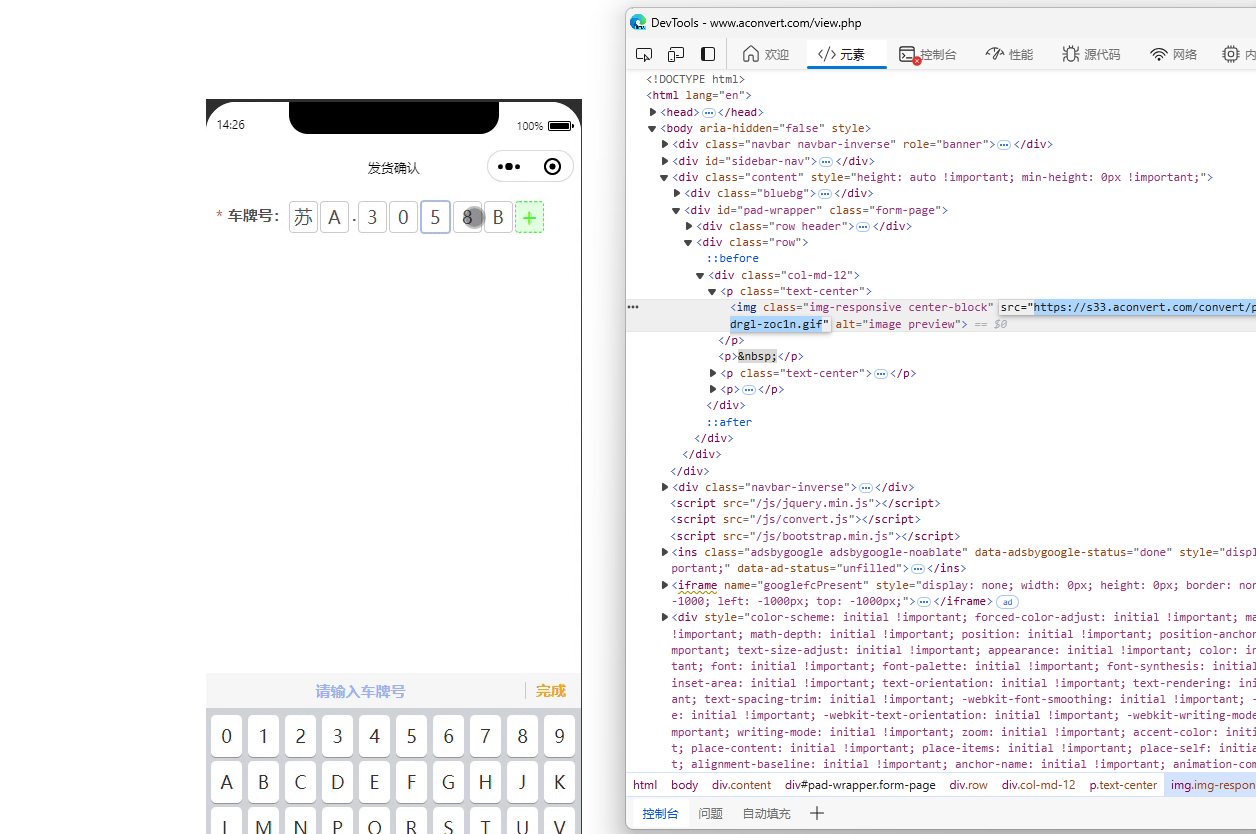Click the green plus plate box
The width and height of the screenshot is (1256, 834).
[529, 217]
